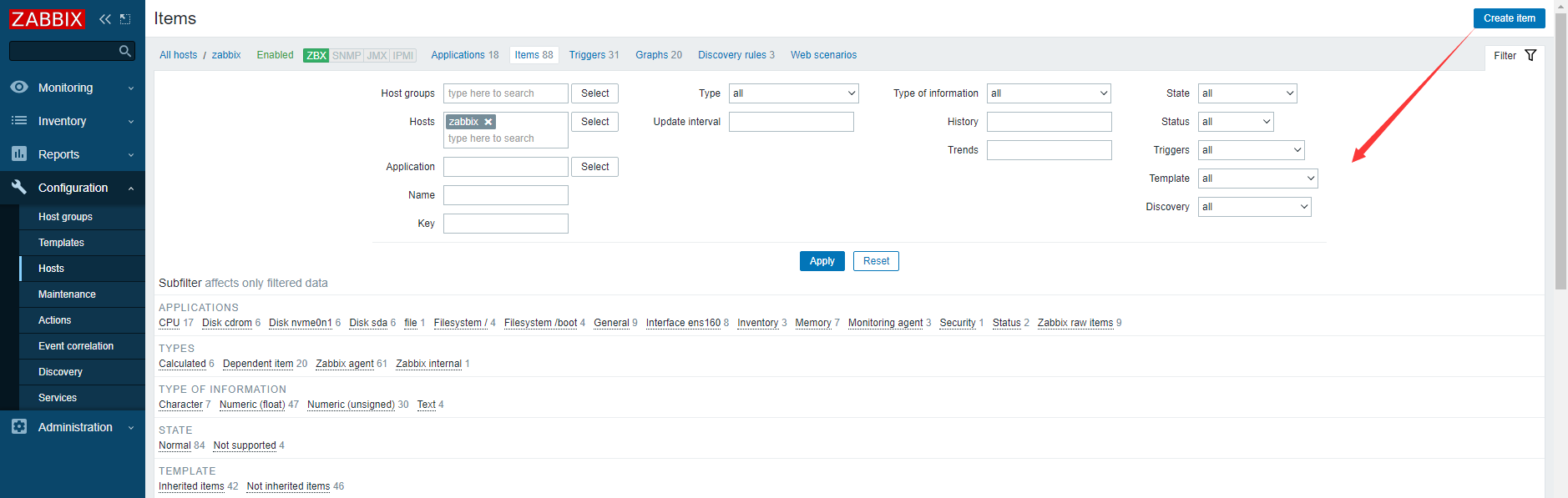The height and width of the screenshot is (498, 1568).
Task: Collapse the sidebar with double-chevron icon
Action: coord(104,19)
